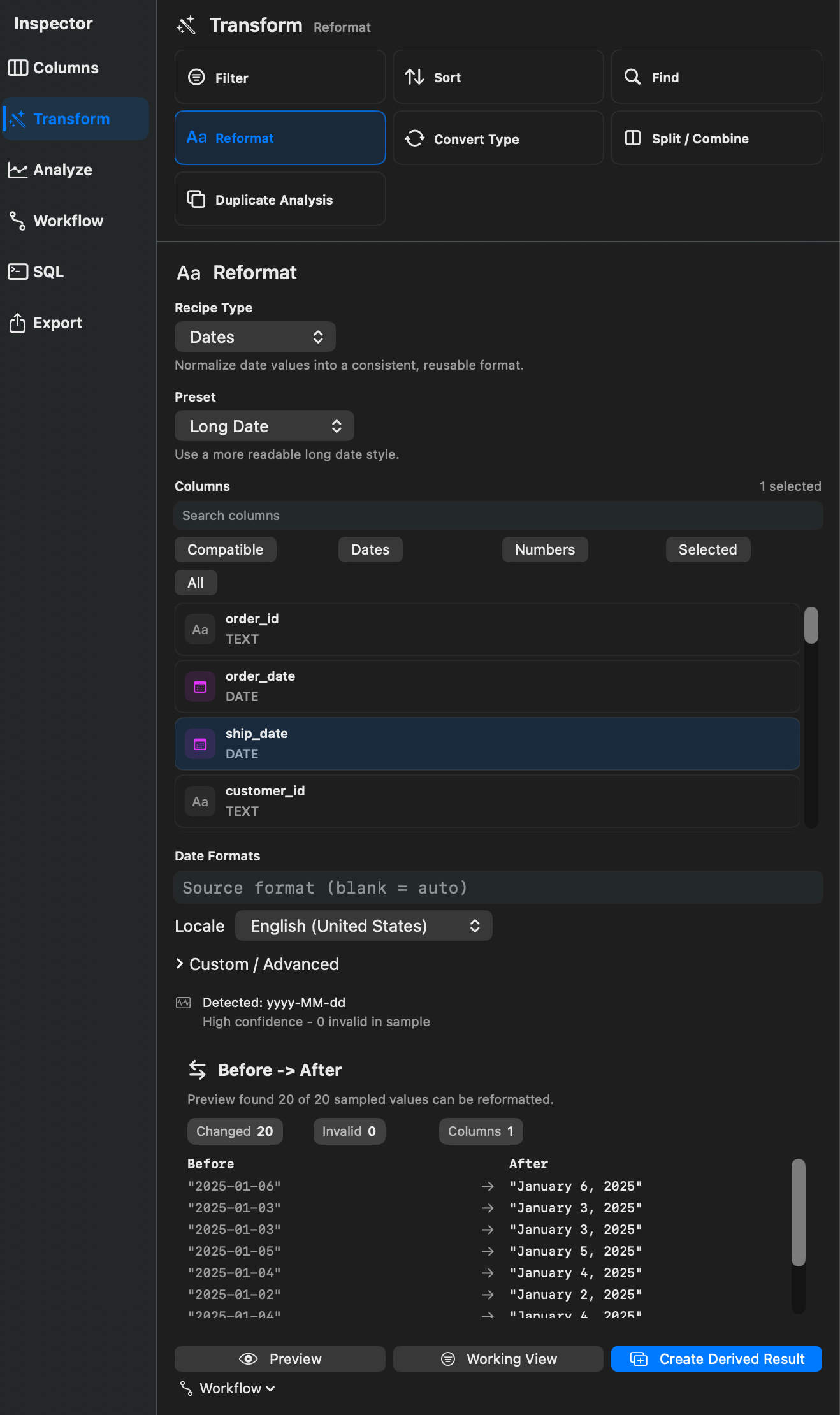
Task: Click the Sort transform button
Action: click(x=498, y=76)
